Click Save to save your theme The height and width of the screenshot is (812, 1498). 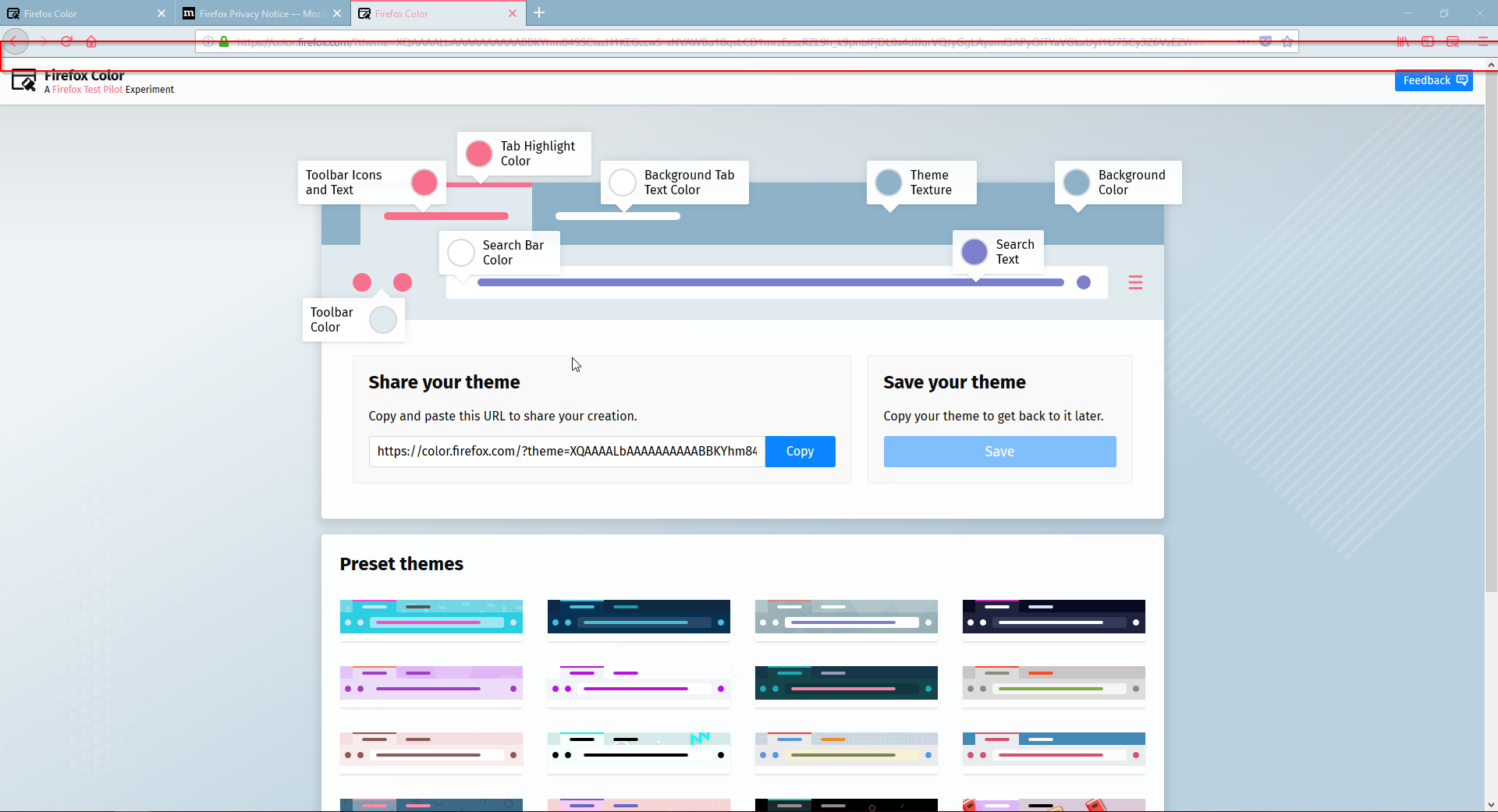coord(999,452)
